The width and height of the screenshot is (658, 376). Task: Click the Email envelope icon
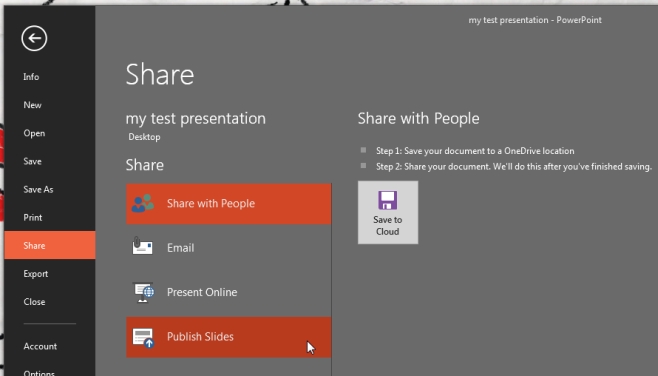(x=142, y=246)
